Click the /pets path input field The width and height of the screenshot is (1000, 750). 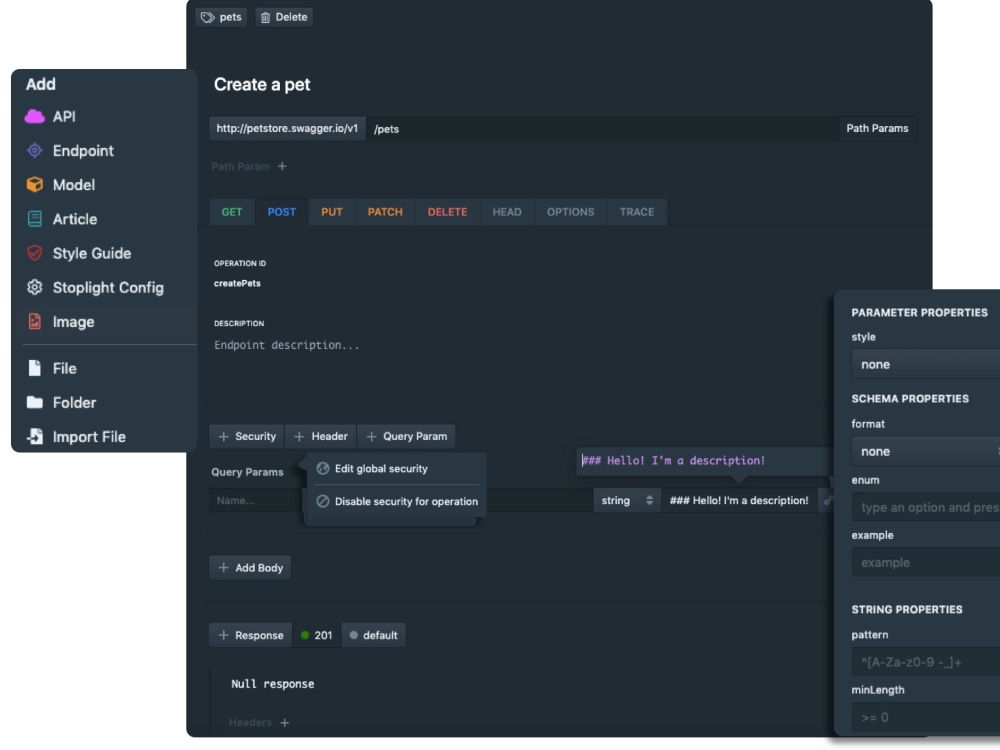point(602,128)
